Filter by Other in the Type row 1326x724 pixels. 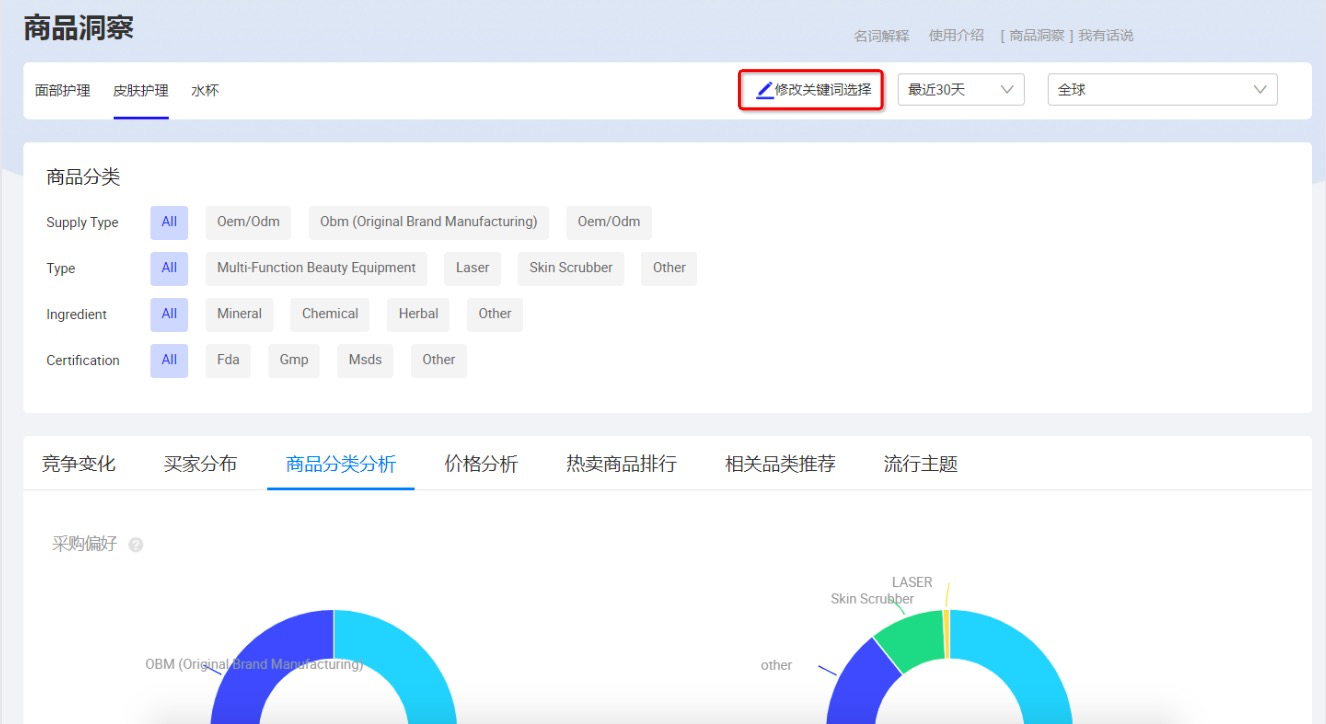(669, 268)
